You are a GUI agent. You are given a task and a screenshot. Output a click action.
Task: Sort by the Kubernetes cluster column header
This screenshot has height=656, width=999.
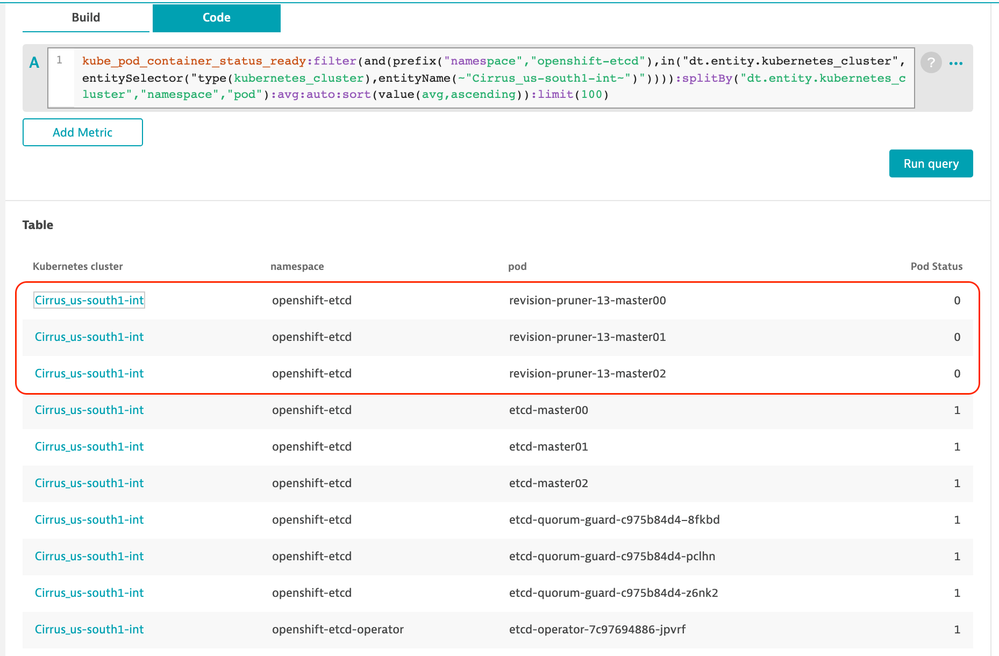[78, 267]
